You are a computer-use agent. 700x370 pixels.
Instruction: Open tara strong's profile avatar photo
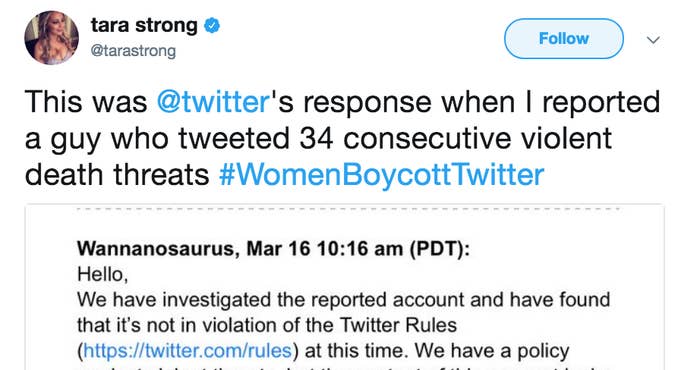pyautogui.click(x=51, y=37)
